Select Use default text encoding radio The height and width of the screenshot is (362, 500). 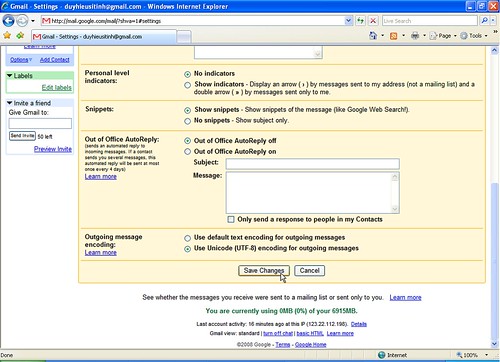point(188,238)
